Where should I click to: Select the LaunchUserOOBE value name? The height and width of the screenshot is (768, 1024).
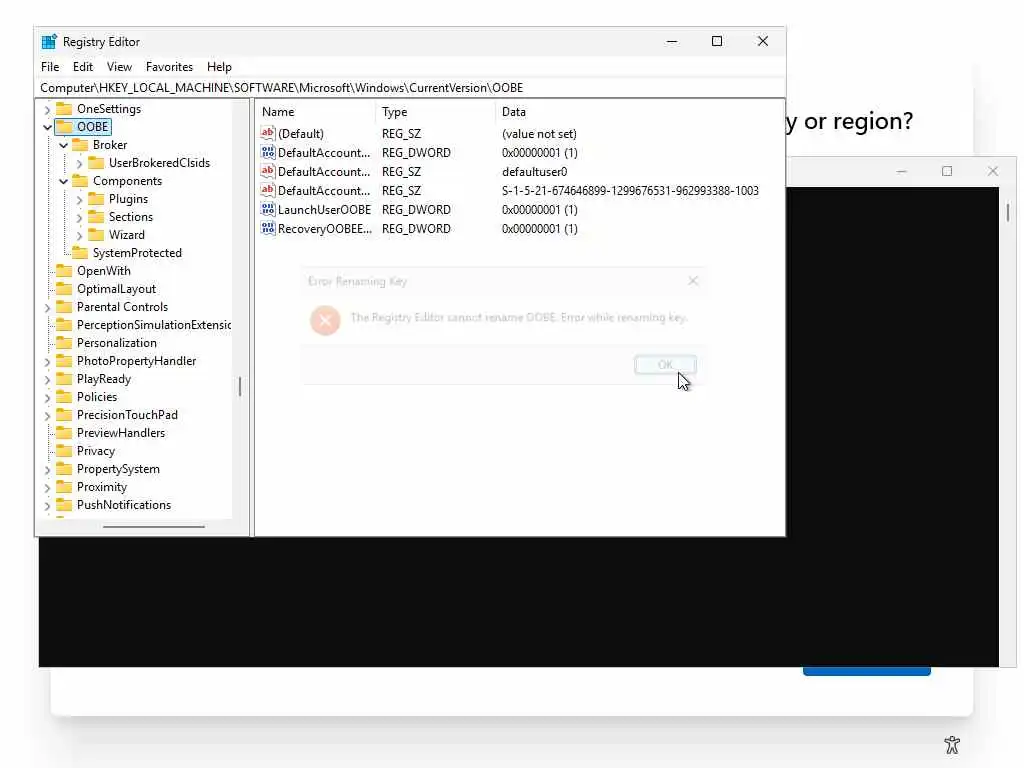(325, 210)
